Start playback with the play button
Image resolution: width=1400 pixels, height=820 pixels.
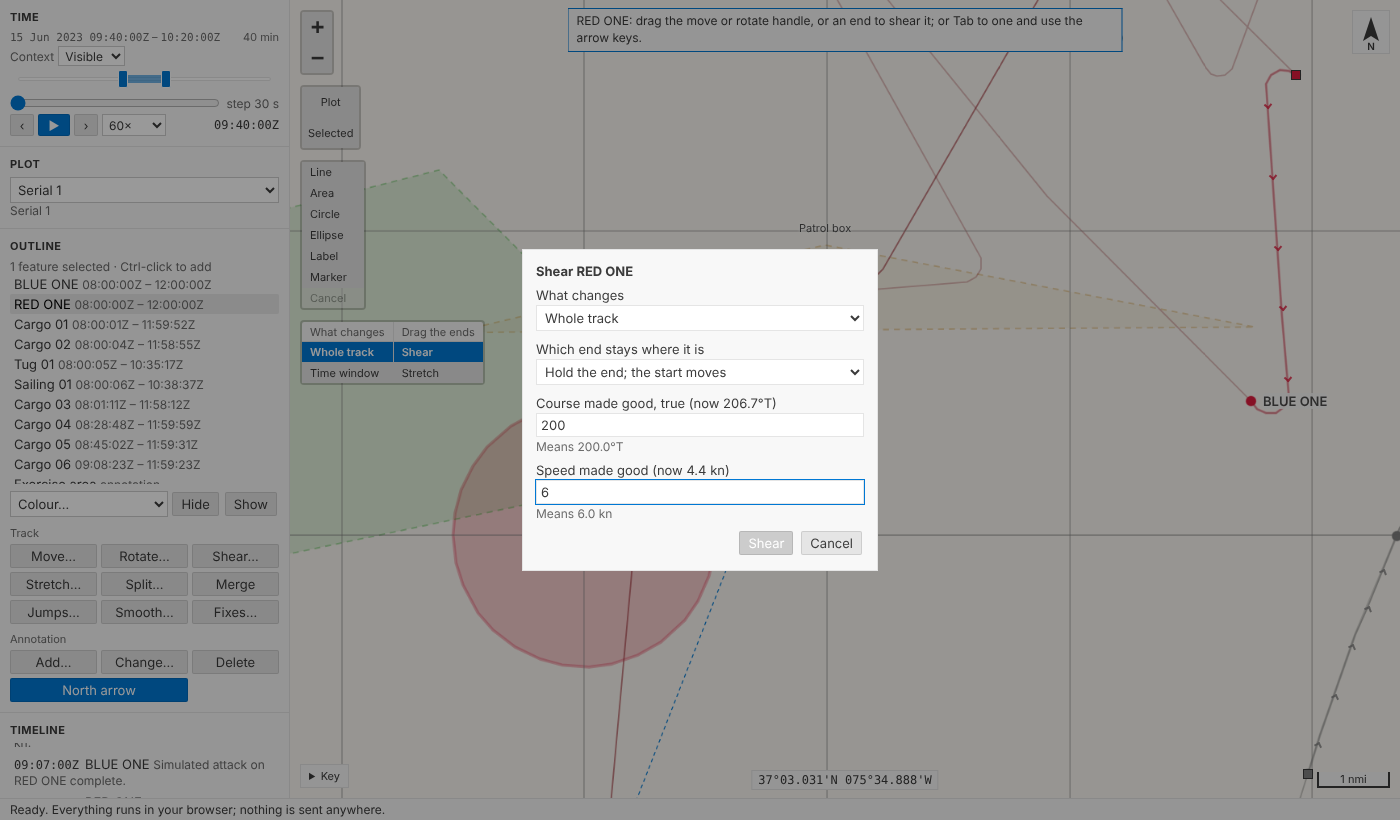[x=54, y=125]
